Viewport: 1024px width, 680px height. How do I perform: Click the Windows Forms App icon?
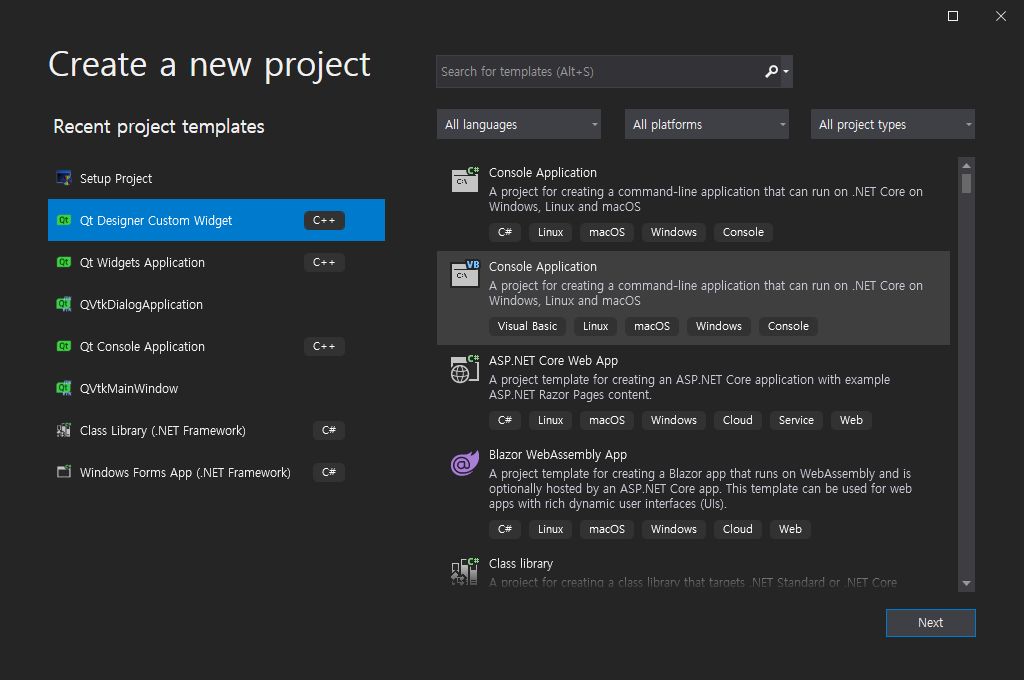tap(64, 472)
